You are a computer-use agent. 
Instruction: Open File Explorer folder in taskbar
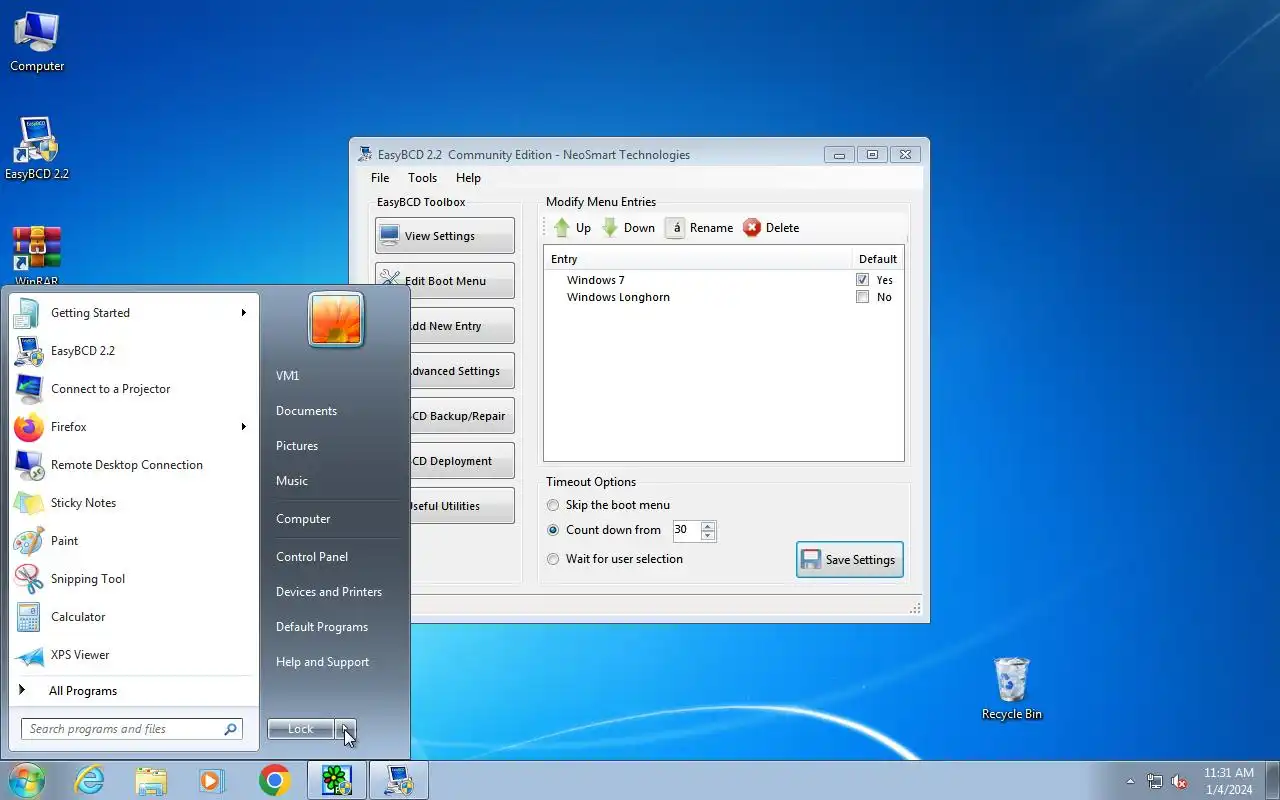(x=151, y=780)
